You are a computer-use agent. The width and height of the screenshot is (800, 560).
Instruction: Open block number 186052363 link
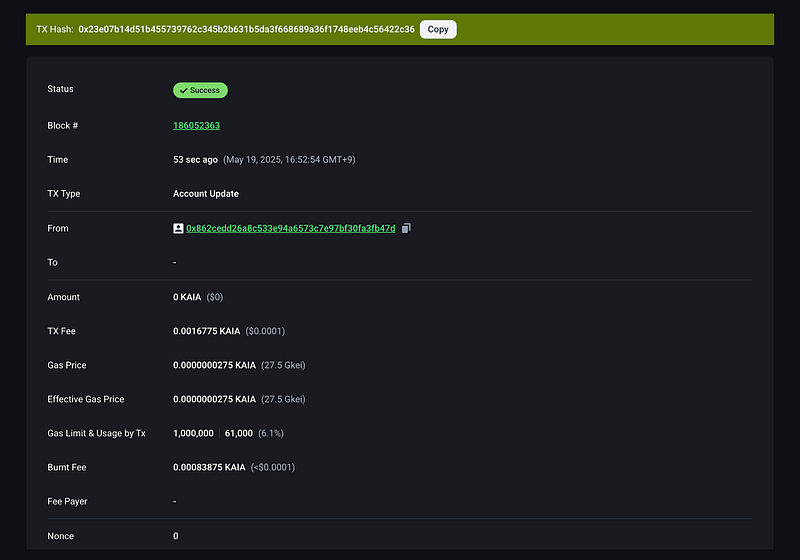[196, 125]
